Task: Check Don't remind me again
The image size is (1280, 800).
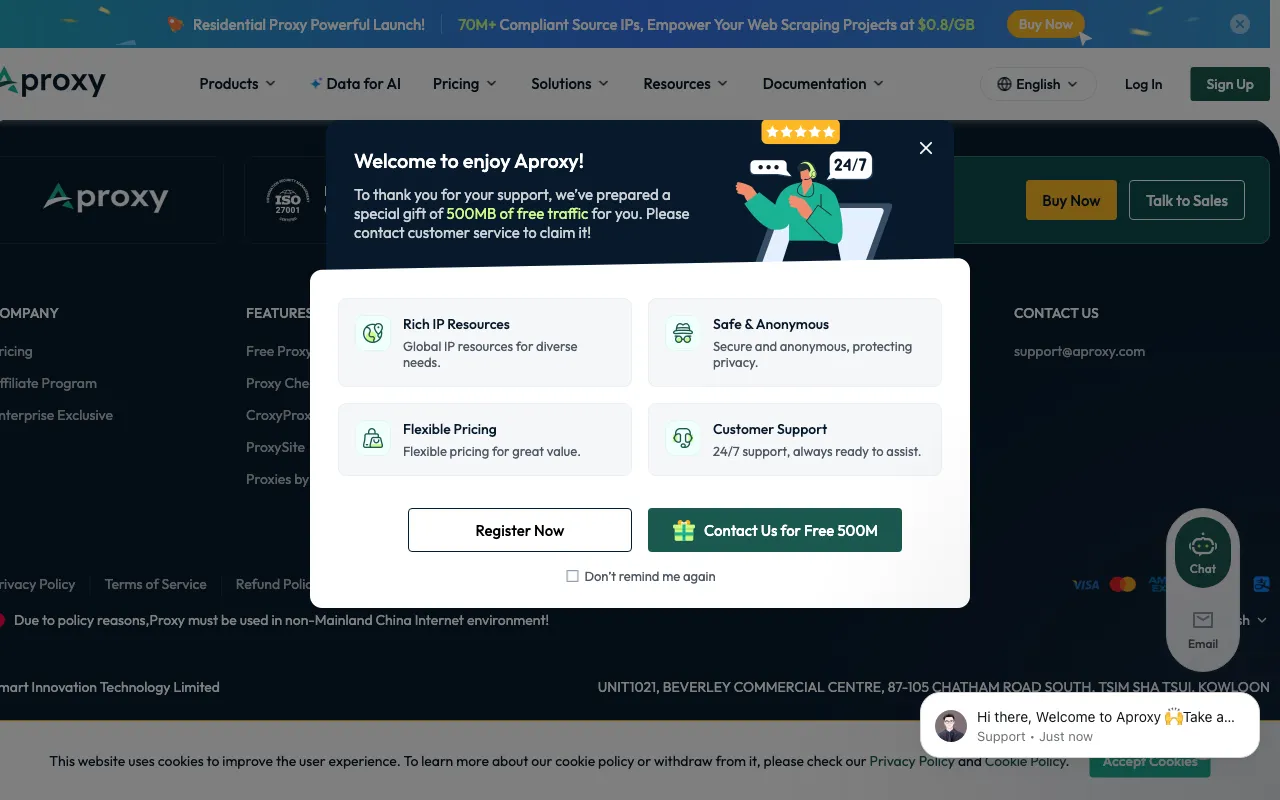Action: 573,576
